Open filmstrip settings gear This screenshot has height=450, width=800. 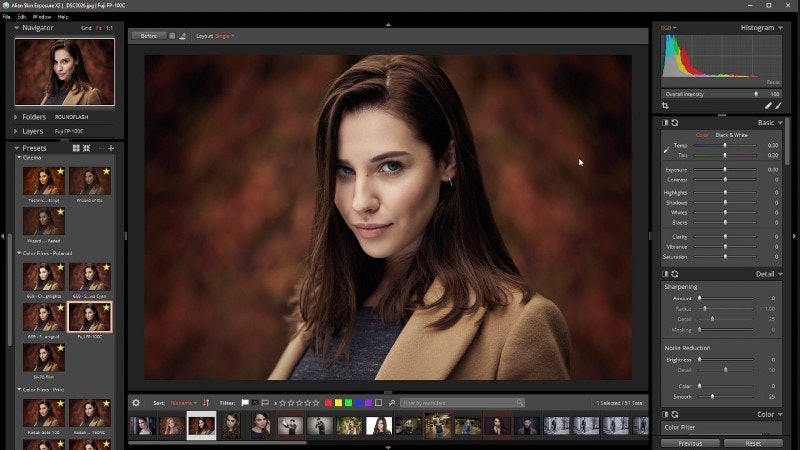point(136,403)
